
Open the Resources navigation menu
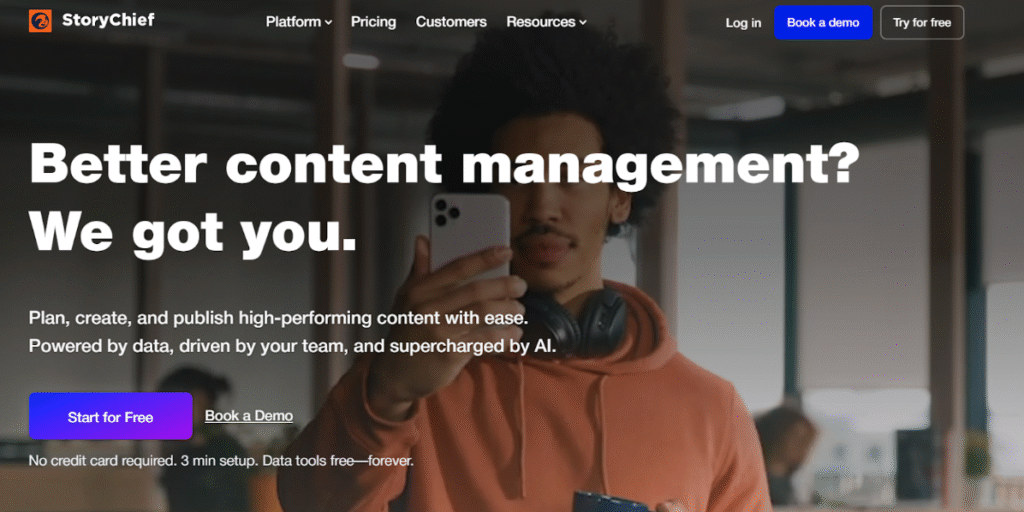coord(540,22)
